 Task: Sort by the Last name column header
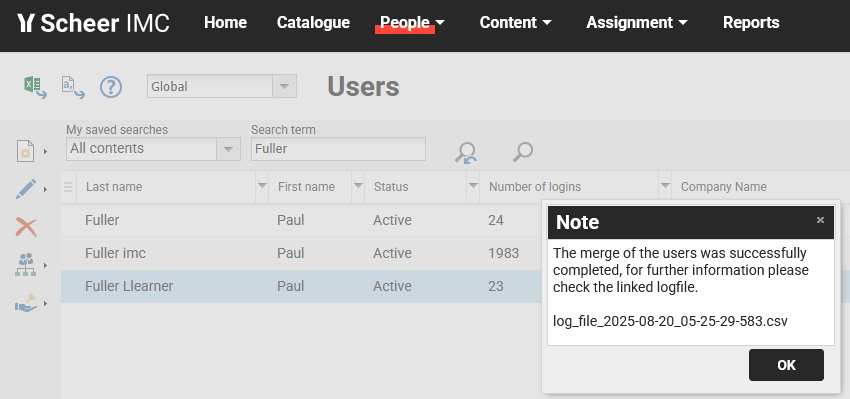(114, 187)
